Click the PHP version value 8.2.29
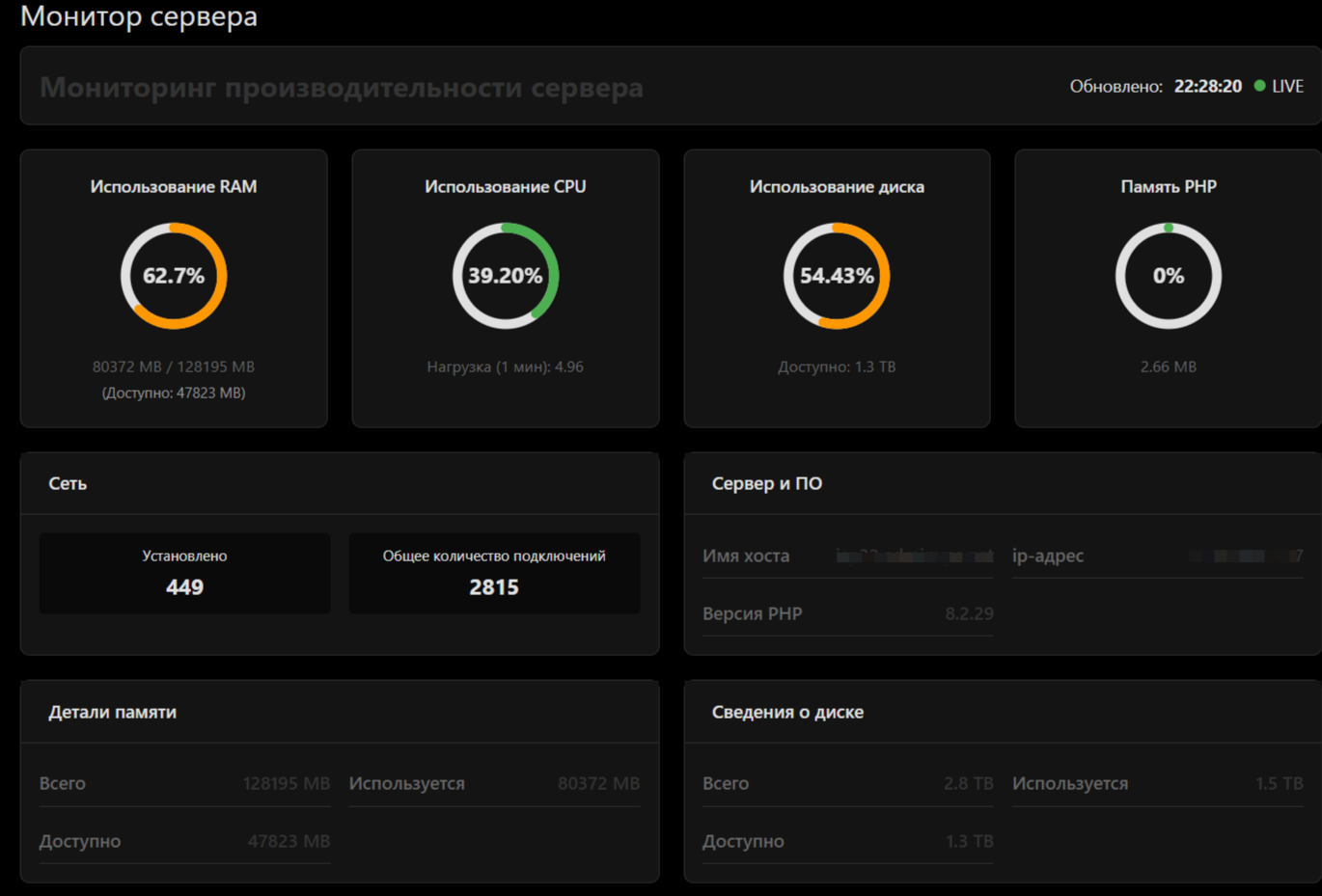This screenshot has height=896, width=1322. click(x=969, y=613)
